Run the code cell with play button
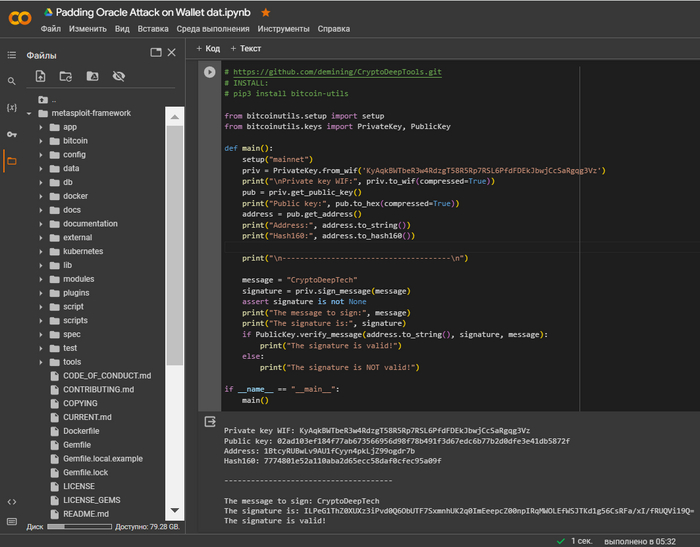Screen dimensions: 700x547 click(x=209, y=72)
